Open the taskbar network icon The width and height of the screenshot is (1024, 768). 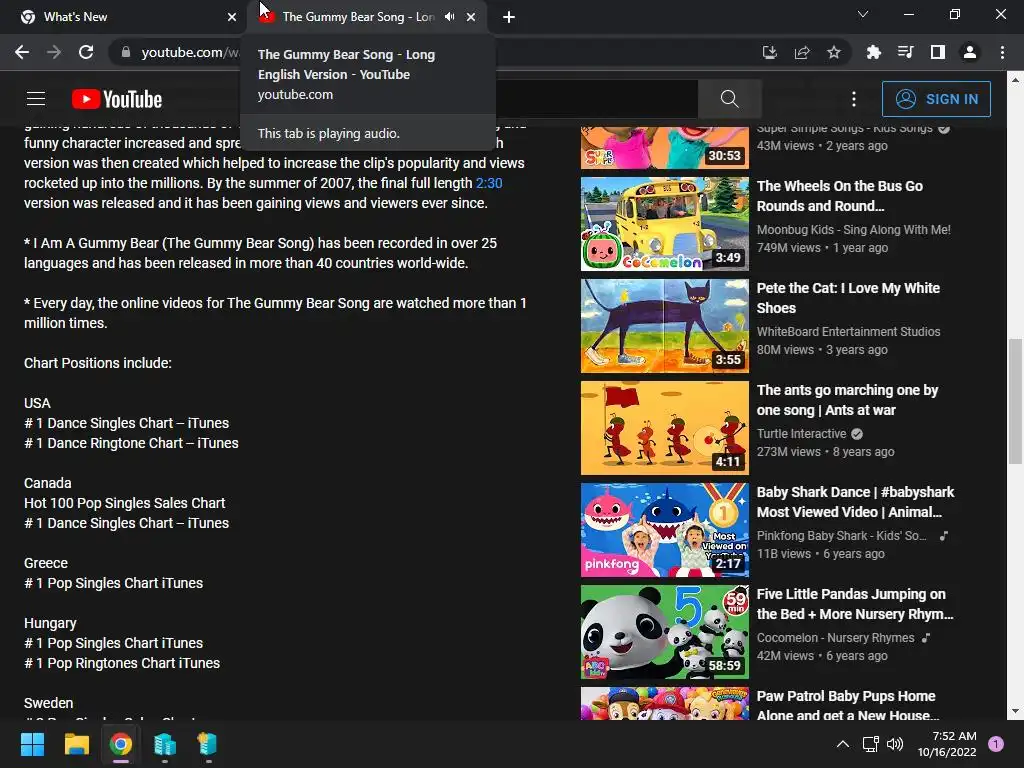tap(871, 744)
